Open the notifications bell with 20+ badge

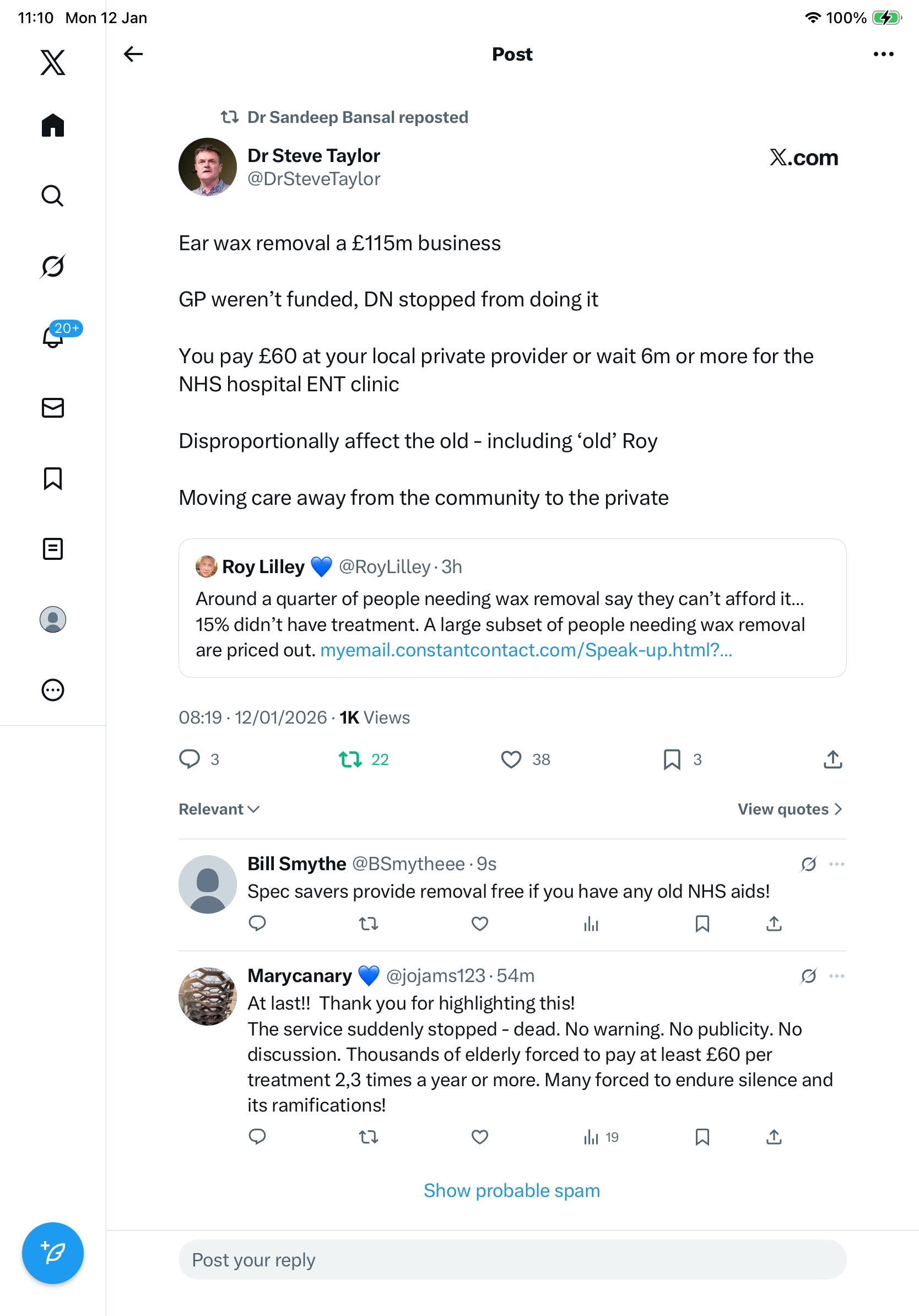(54, 337)
